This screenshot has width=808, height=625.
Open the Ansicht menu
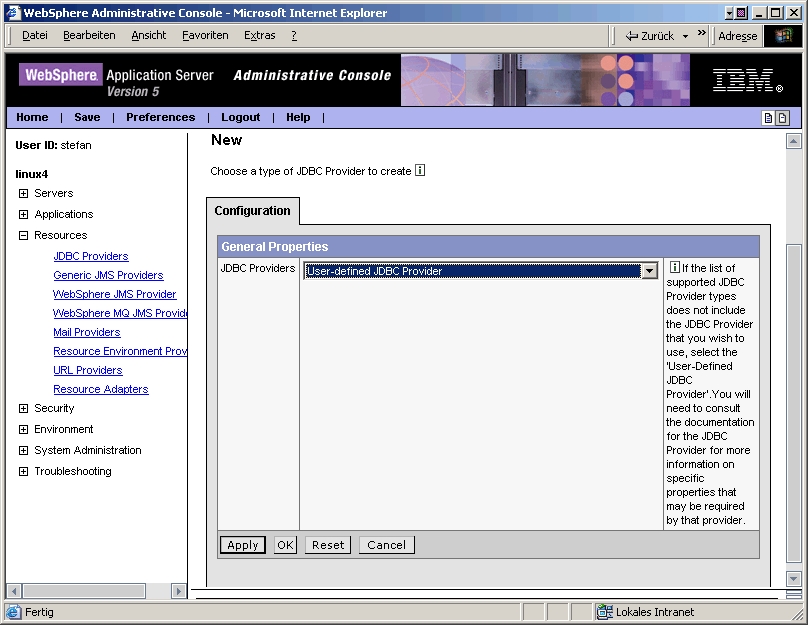pos(148,36)
